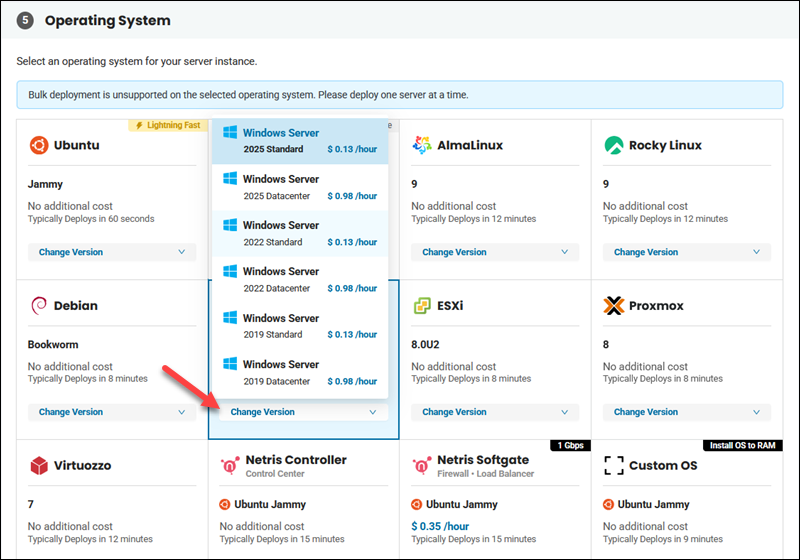The height and width of the screenshot is (560, 800).
Task: Click Typically Deploys in 9 minutes text
Action: coord(663,539)
